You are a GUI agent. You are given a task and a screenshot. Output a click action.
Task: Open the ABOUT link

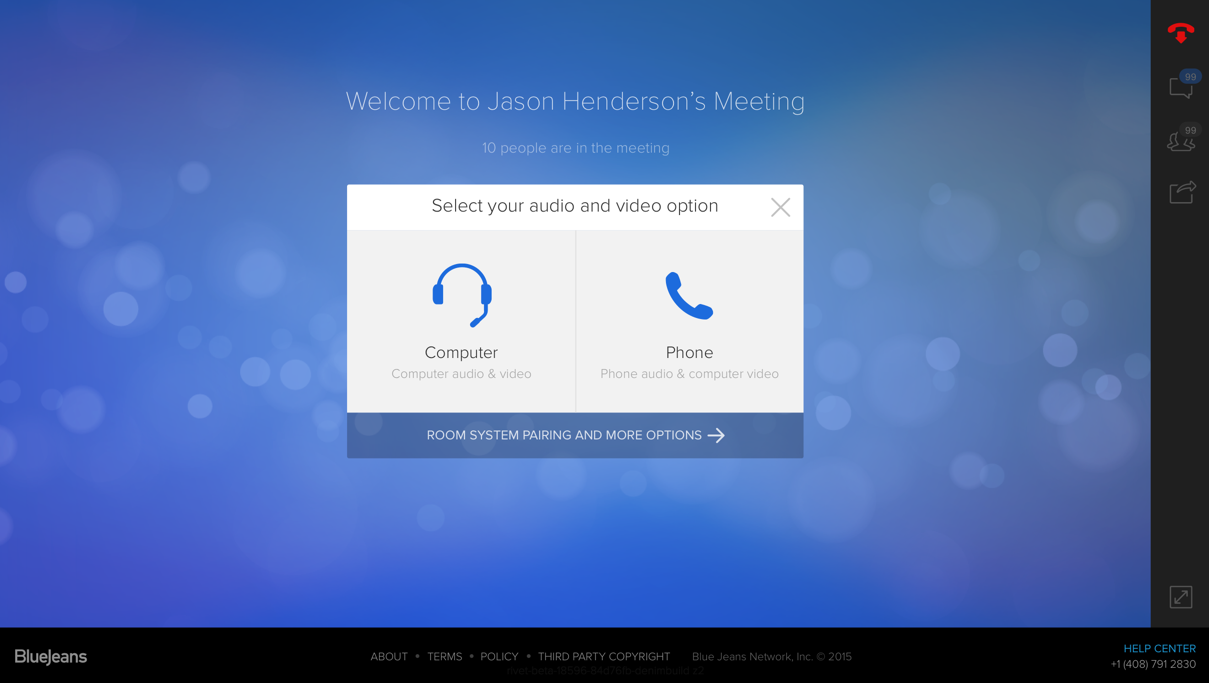click(x=389, y=657)
